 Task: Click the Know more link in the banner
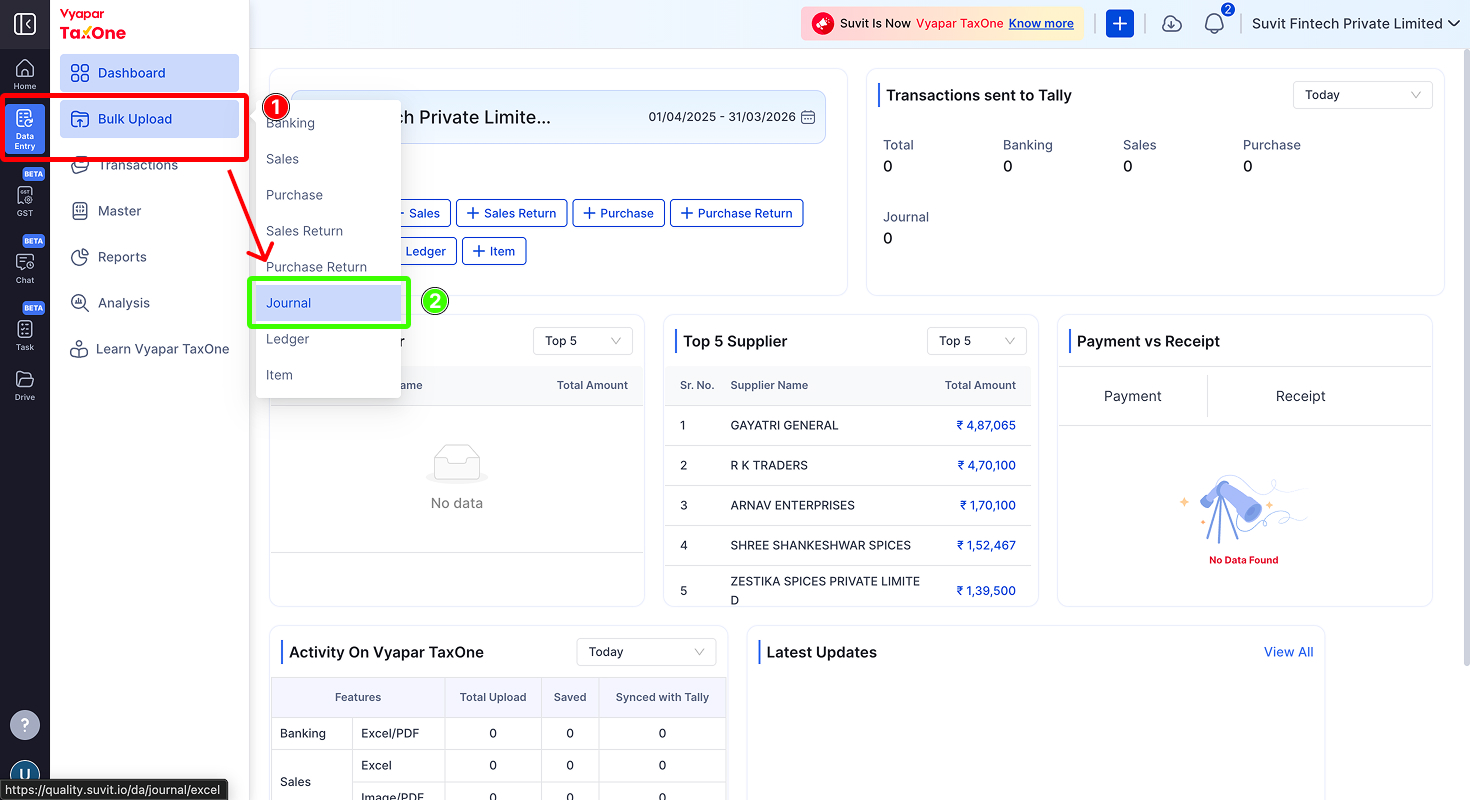point(1041,23)
